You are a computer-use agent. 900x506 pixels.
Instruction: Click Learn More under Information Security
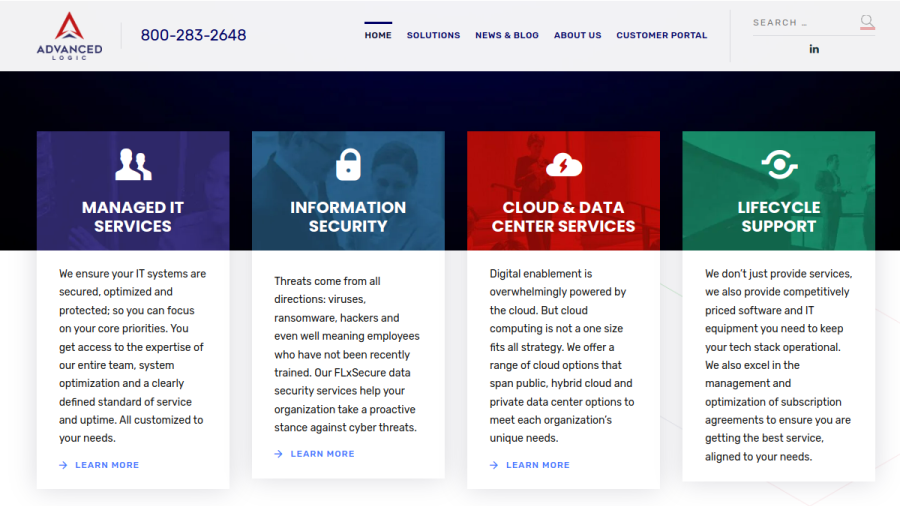coord(322,454)
